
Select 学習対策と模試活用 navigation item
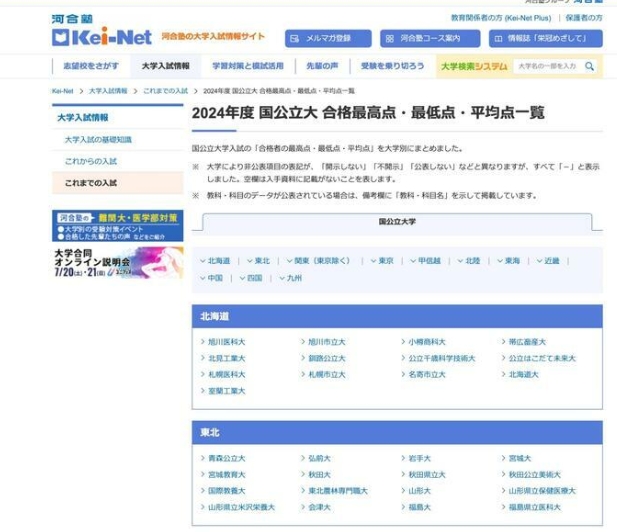[x=248, y=66]
